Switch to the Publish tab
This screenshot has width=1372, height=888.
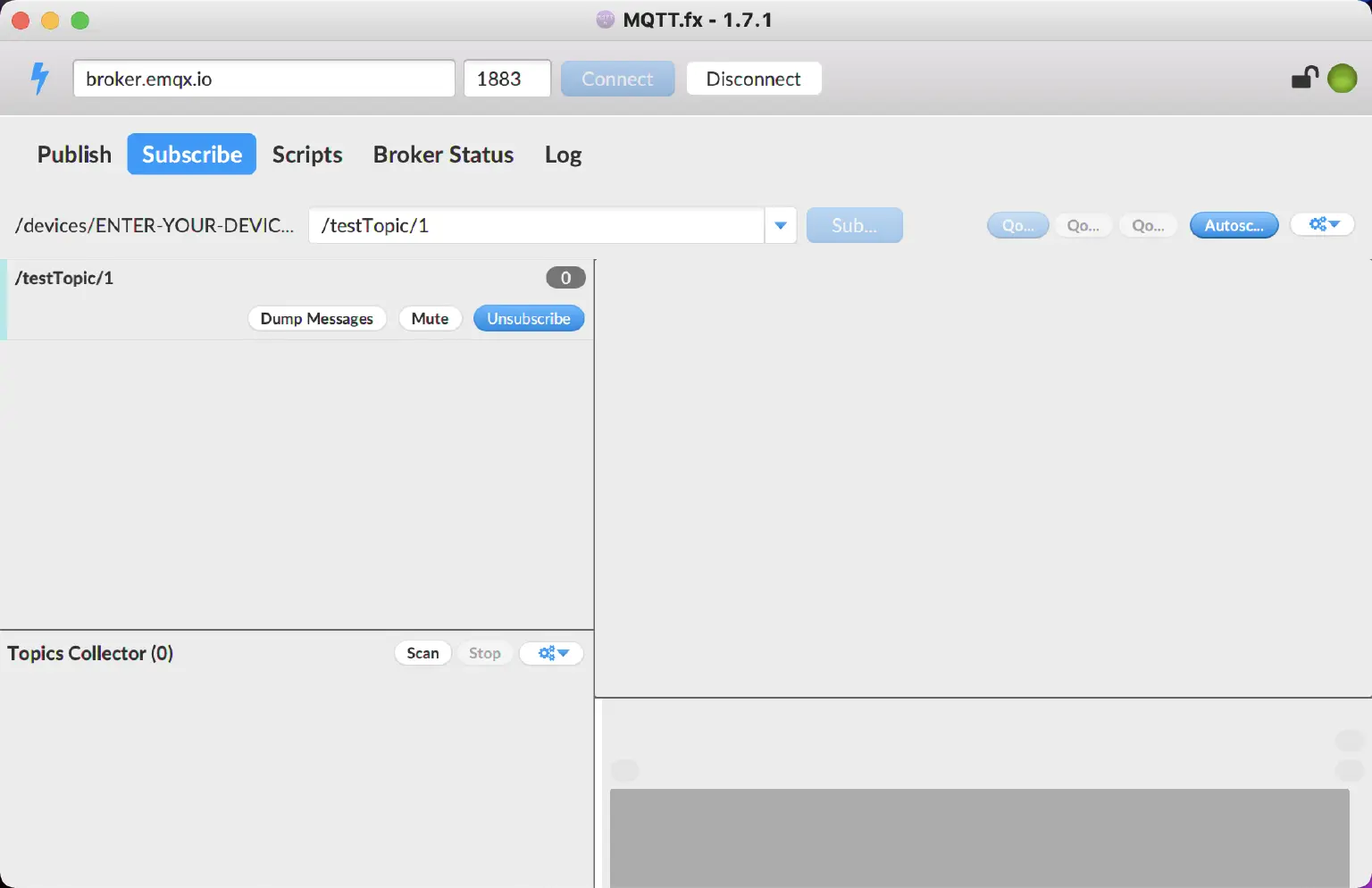point(74,155)
